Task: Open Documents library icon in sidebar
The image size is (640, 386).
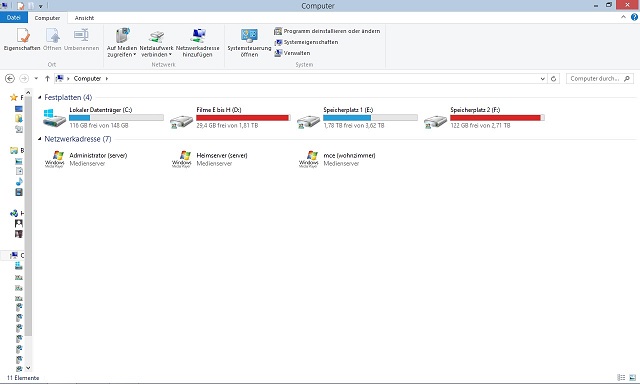Action: pos(19,171)
